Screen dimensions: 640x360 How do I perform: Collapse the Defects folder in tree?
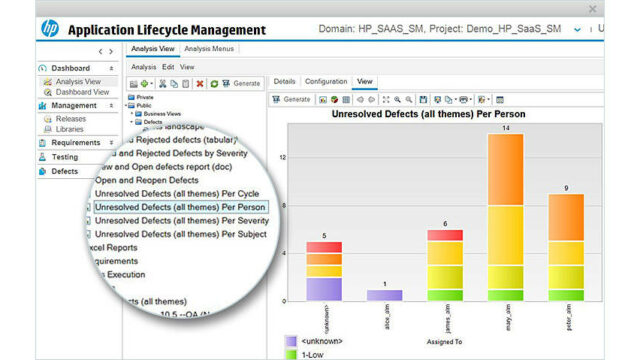(132, 122)
